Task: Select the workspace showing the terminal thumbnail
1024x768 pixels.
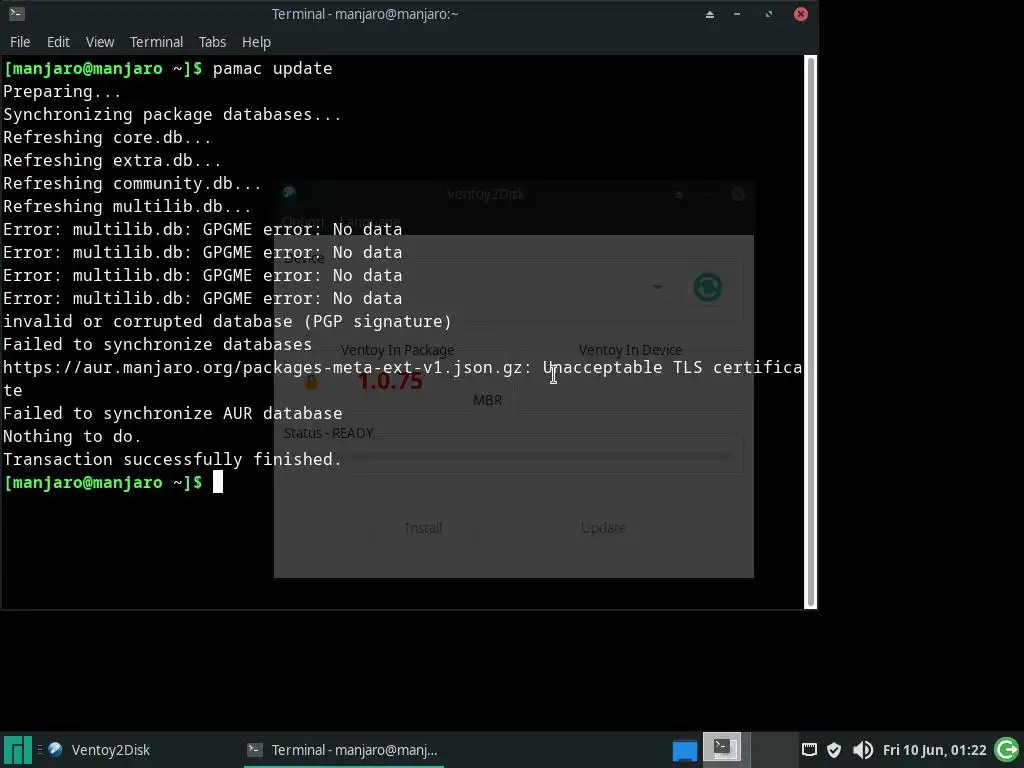Action: tap(722, 748)
